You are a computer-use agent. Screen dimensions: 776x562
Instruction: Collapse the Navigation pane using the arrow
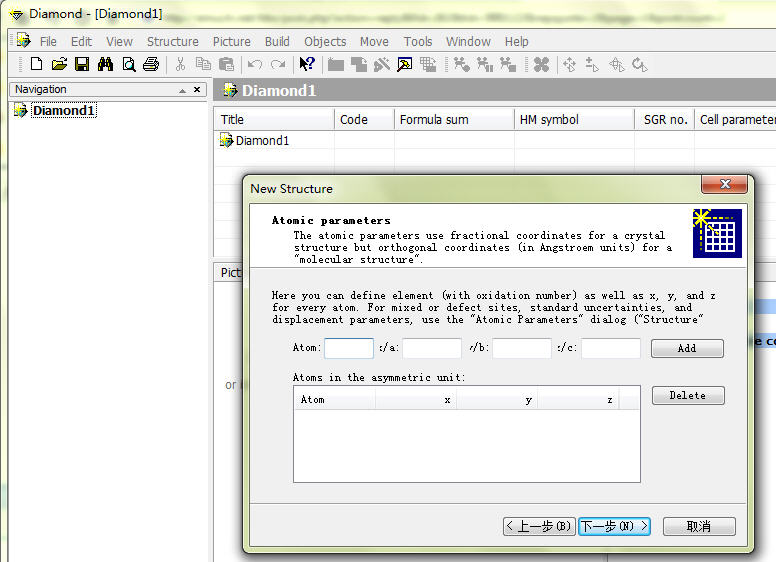pyautogui.click(x=183, y=90)
